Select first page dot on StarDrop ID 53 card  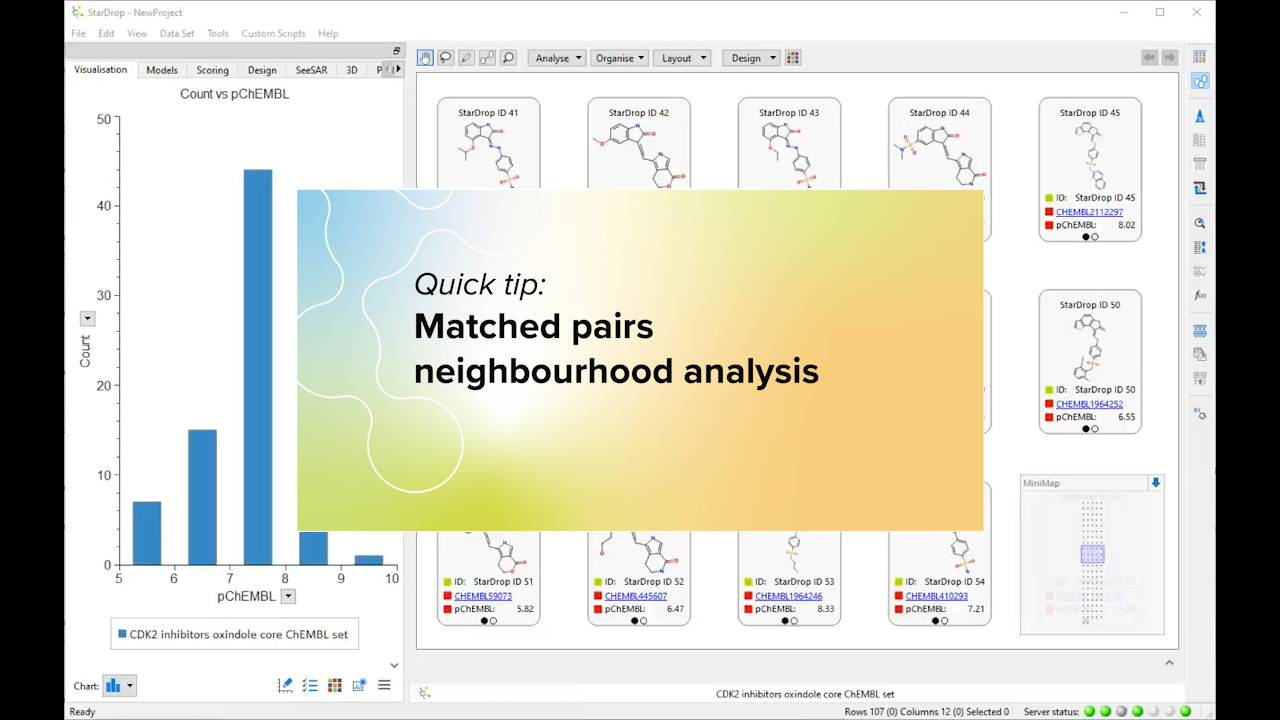click(x=785, y=621)
